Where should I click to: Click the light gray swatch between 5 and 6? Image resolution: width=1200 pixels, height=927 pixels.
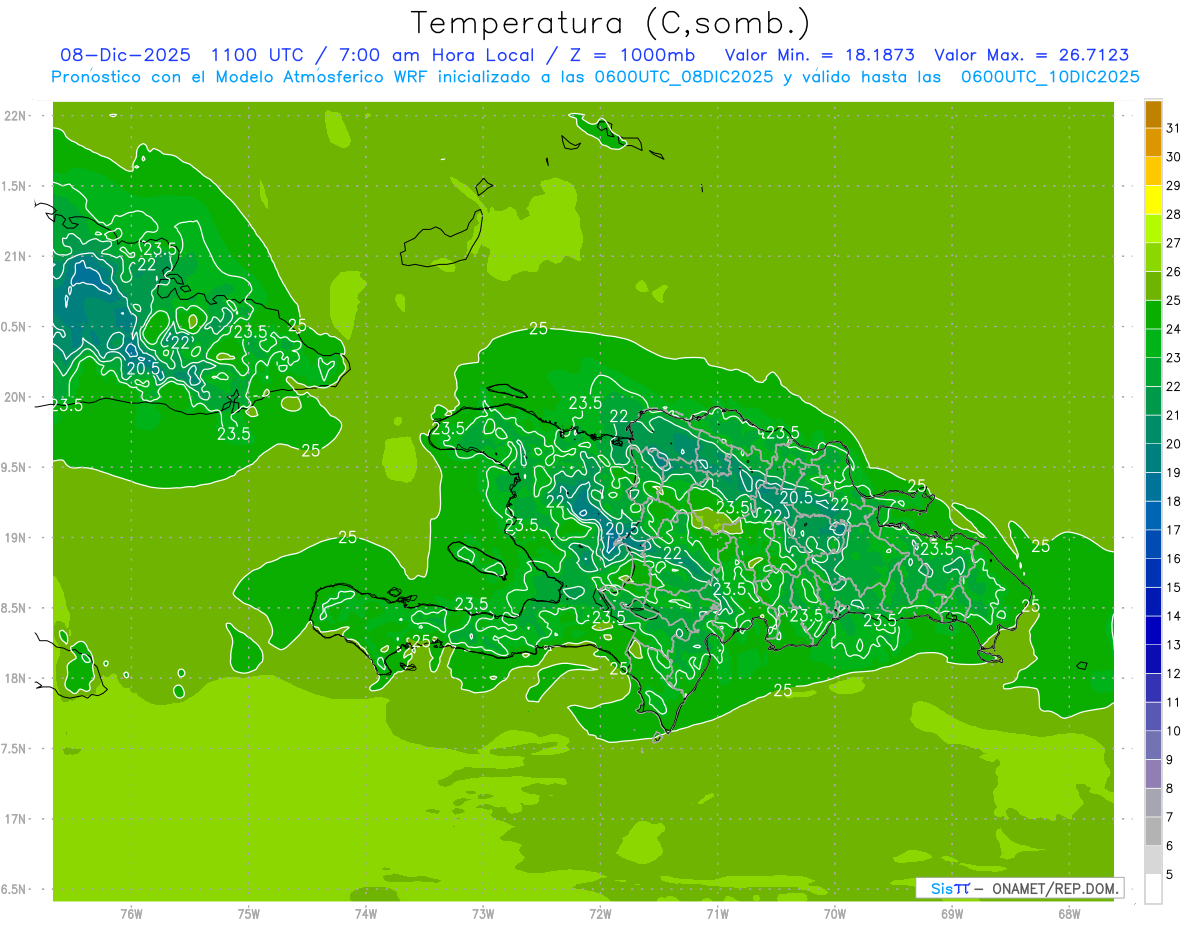[x=1153, y=860]
